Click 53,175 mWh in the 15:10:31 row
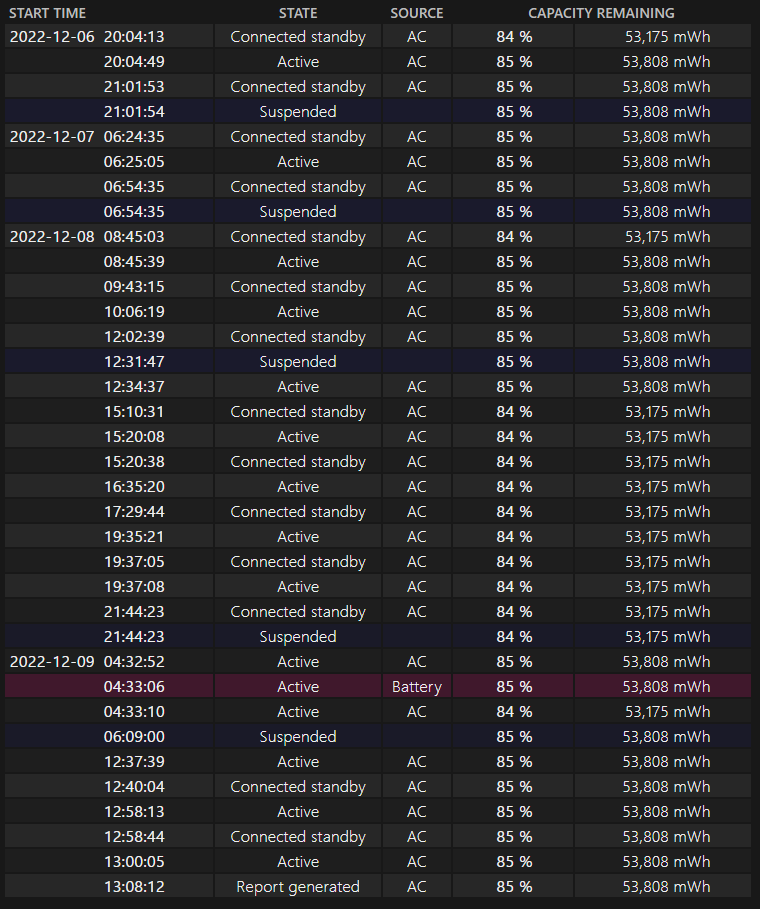This screenshot has width=760, height=909. pyautogui.click(x=667, y=412)
